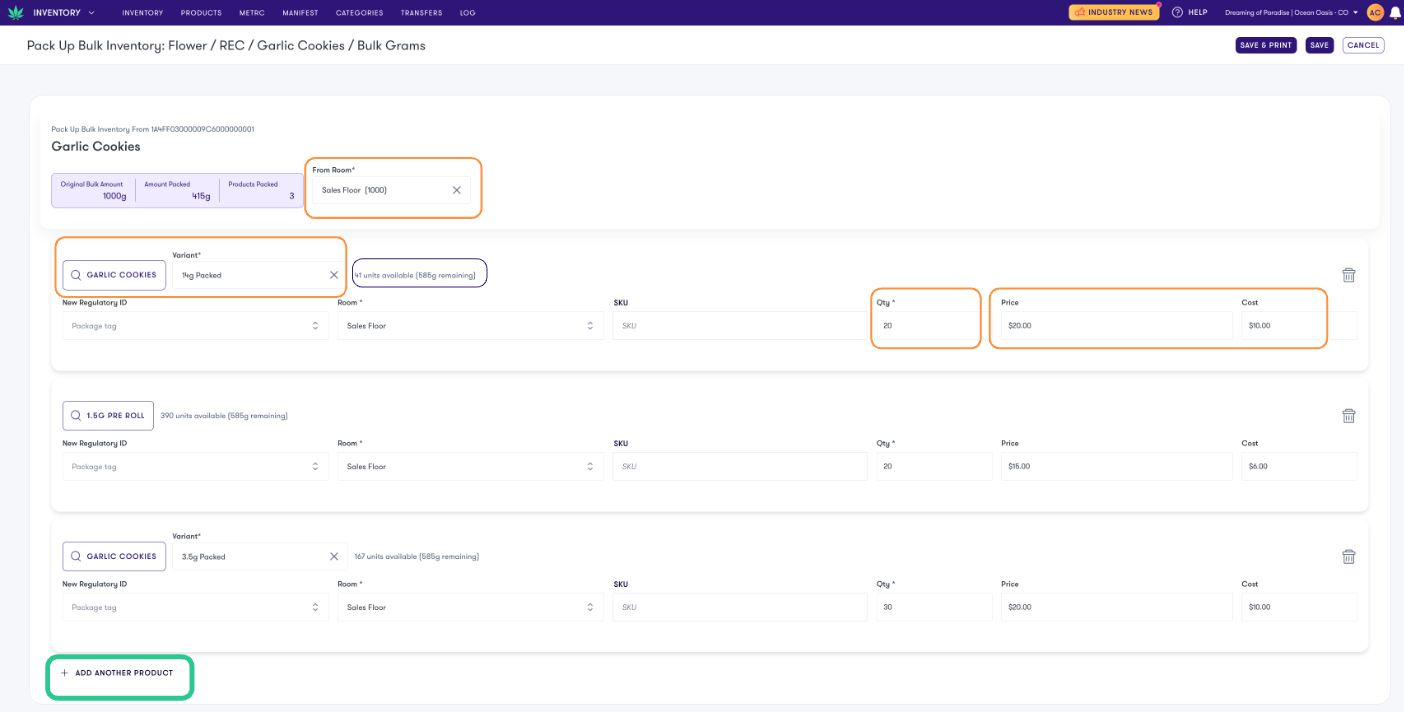Click the Save & Print button

click(x=1266, y=45)
